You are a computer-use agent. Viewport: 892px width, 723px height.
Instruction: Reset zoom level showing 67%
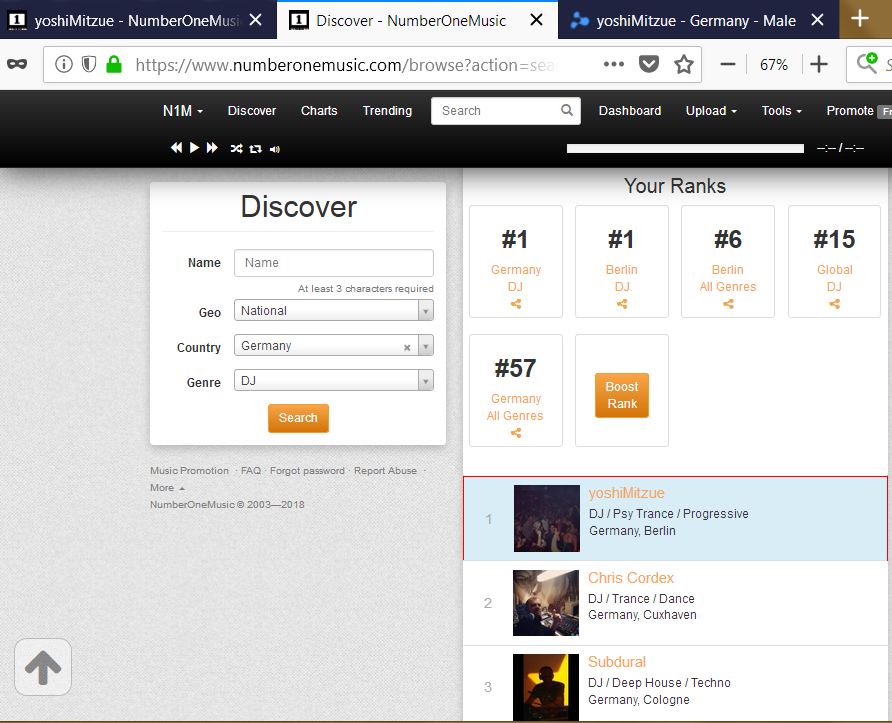click(774, 65)
